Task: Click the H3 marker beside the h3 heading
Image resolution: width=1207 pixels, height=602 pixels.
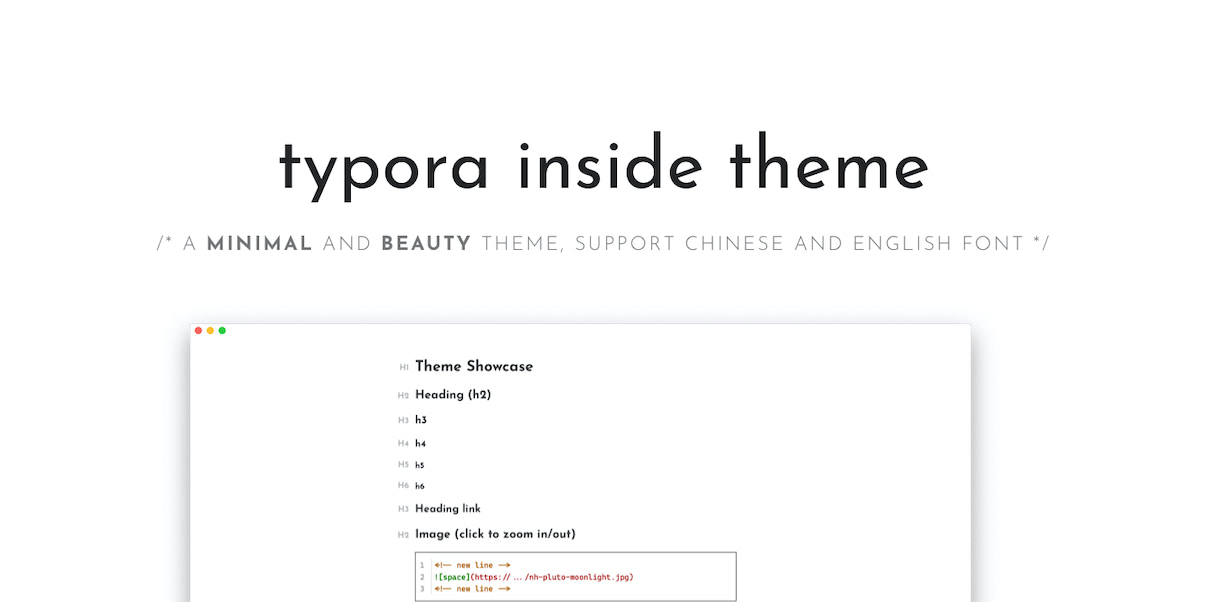Action: click(x=404, y=420)
